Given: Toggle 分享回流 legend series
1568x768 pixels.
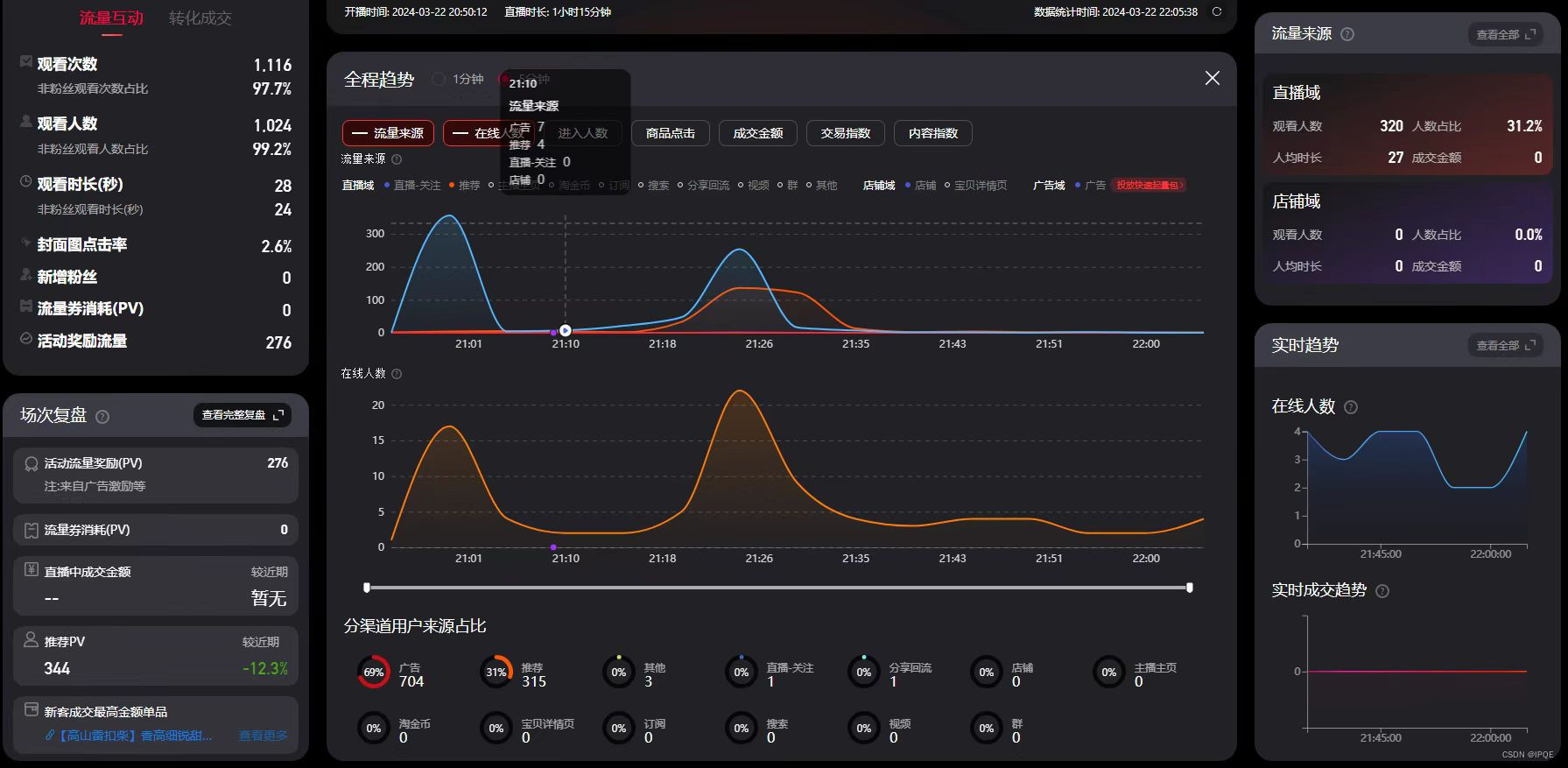Looking at the screenshot, I should point(703,186).
